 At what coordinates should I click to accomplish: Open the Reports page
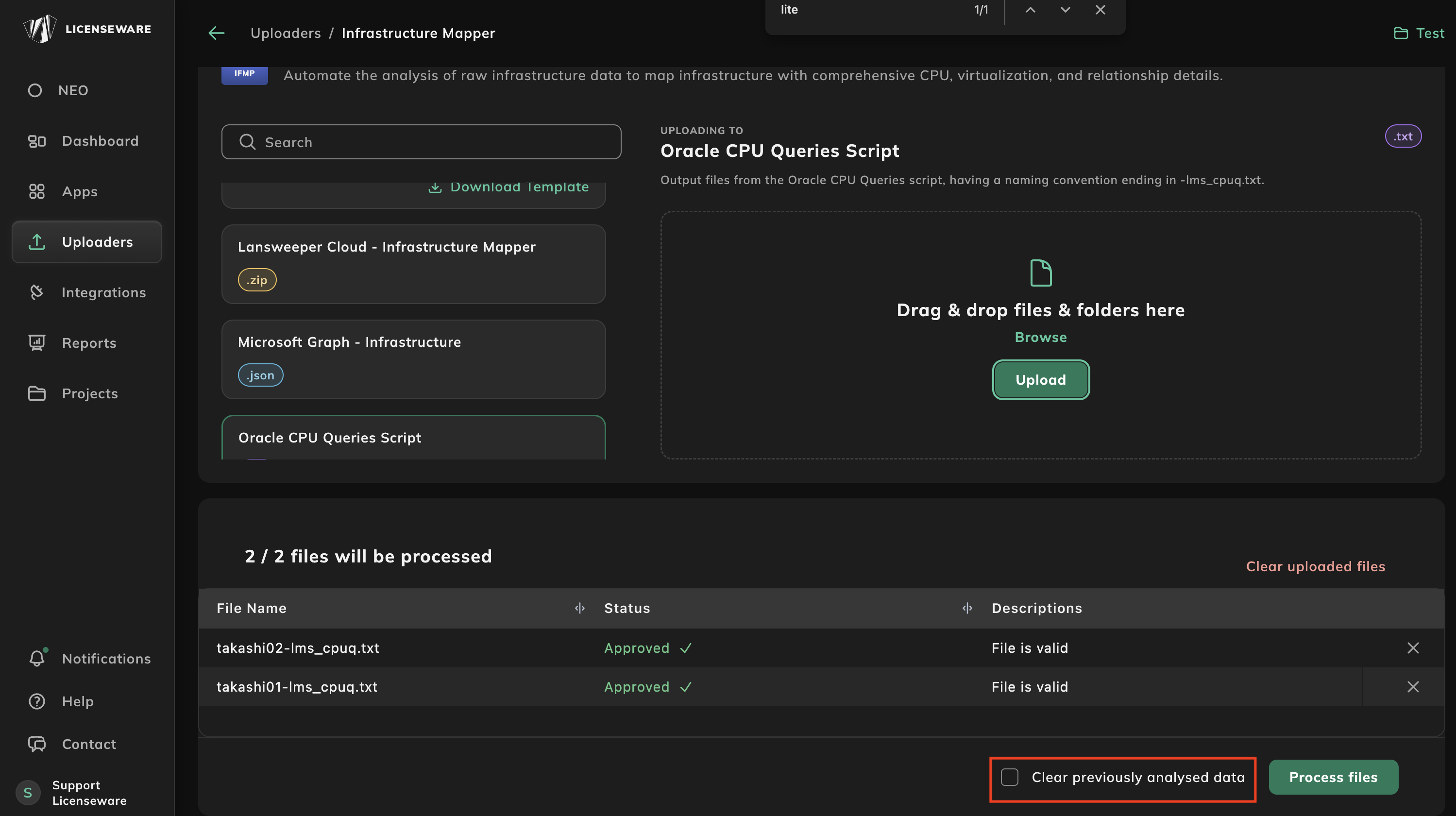[x=72, y=343]
